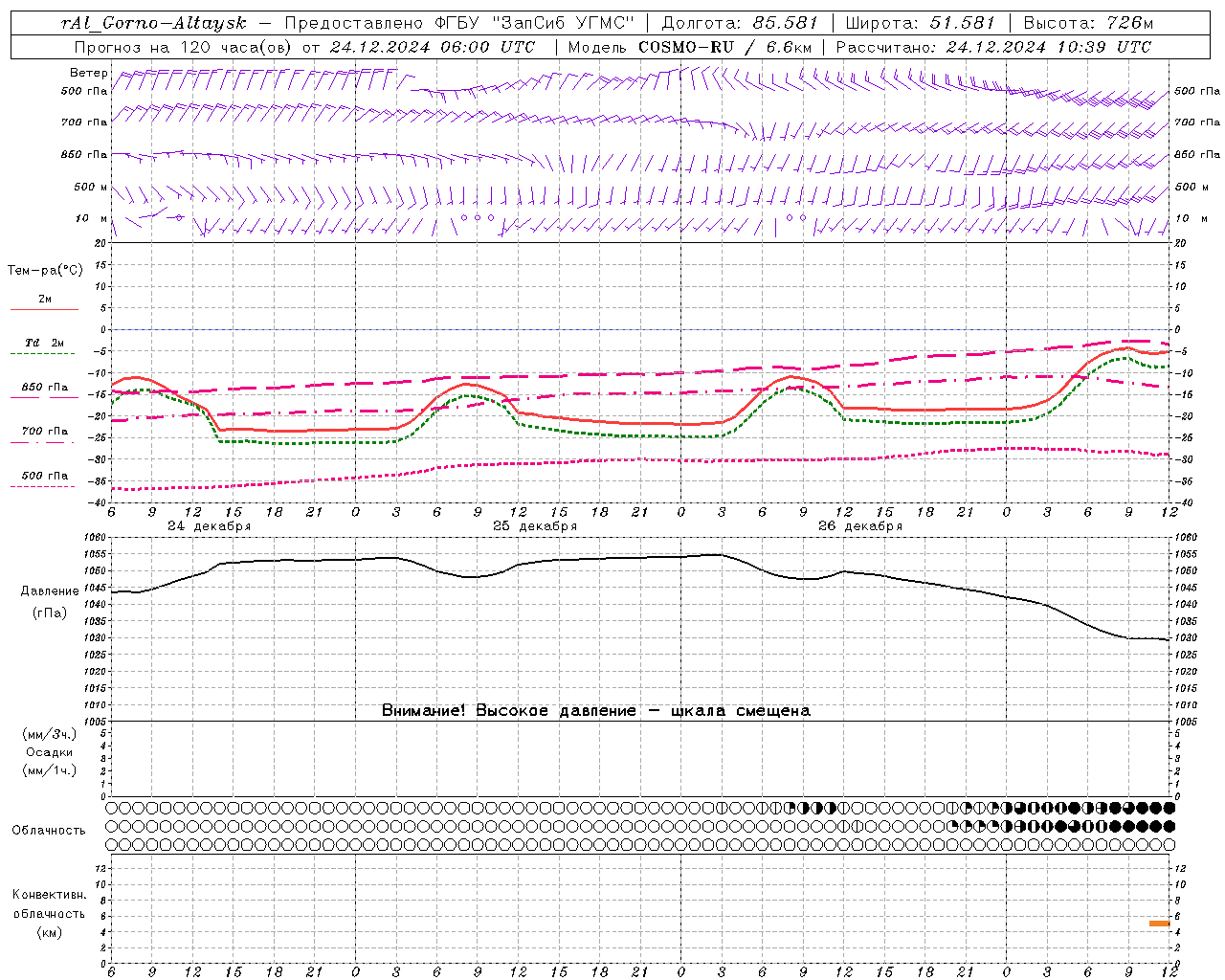Select the Тем-ра(°C) axis title
The width and height of the screenshot is (1225, 980).
45,271
